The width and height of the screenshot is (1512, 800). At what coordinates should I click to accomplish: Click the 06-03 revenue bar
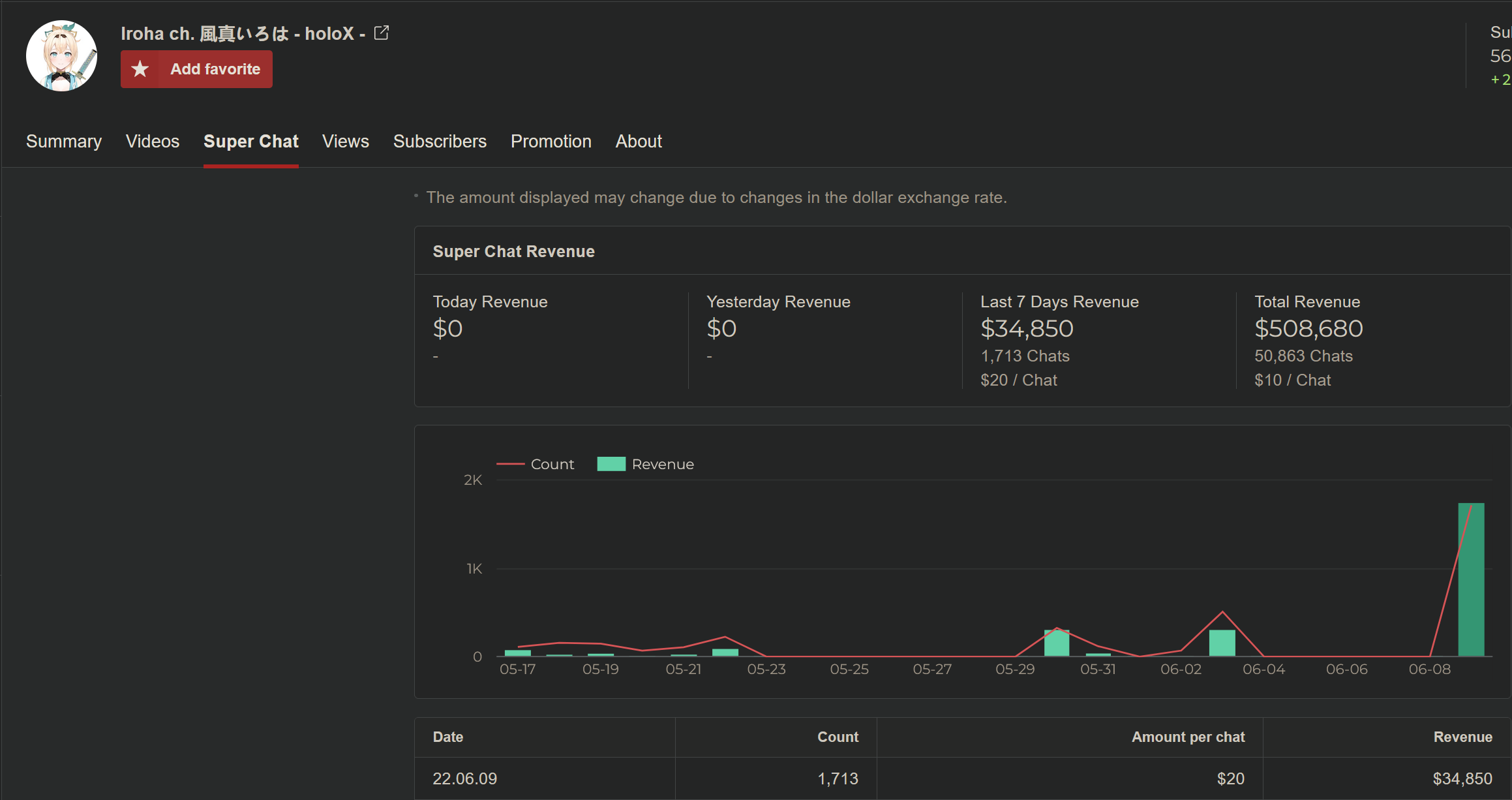[1222, 643]
